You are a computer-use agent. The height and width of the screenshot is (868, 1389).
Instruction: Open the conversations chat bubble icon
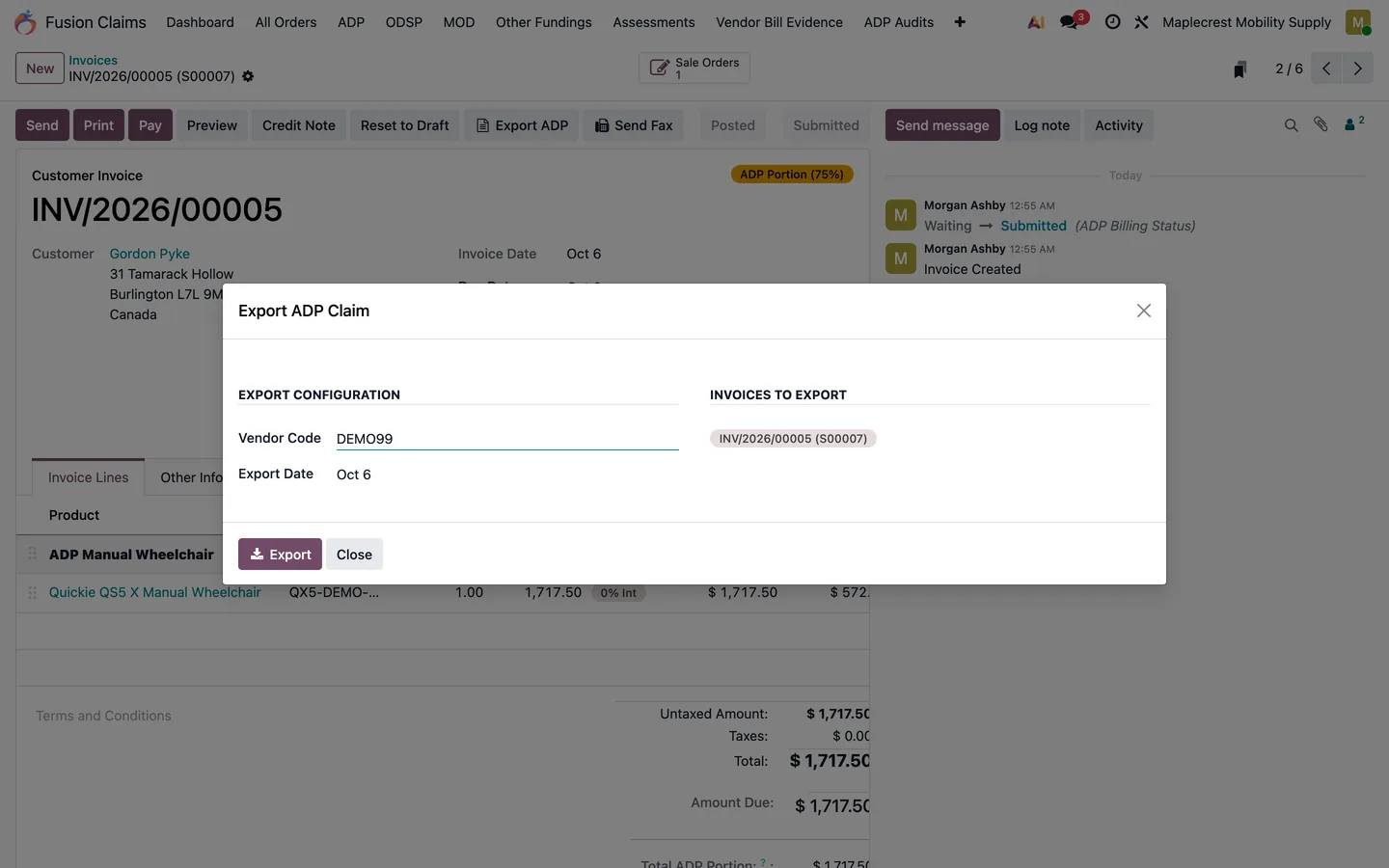pos(1070,22)
